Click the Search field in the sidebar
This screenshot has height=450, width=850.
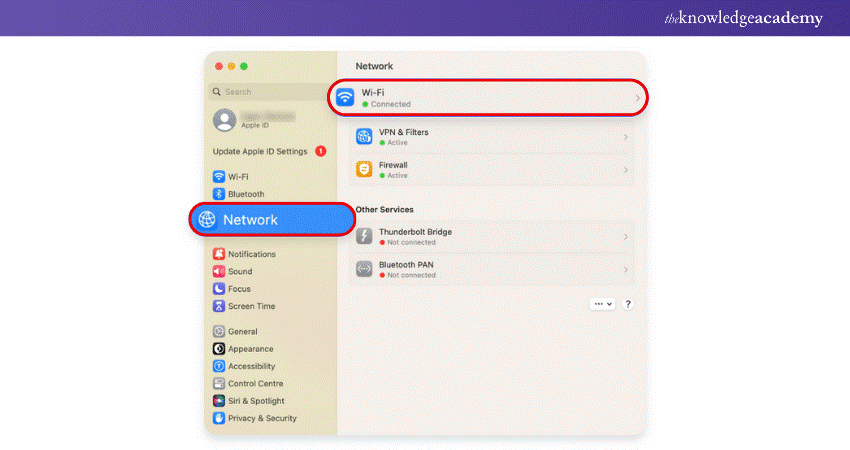pos(270,92)
